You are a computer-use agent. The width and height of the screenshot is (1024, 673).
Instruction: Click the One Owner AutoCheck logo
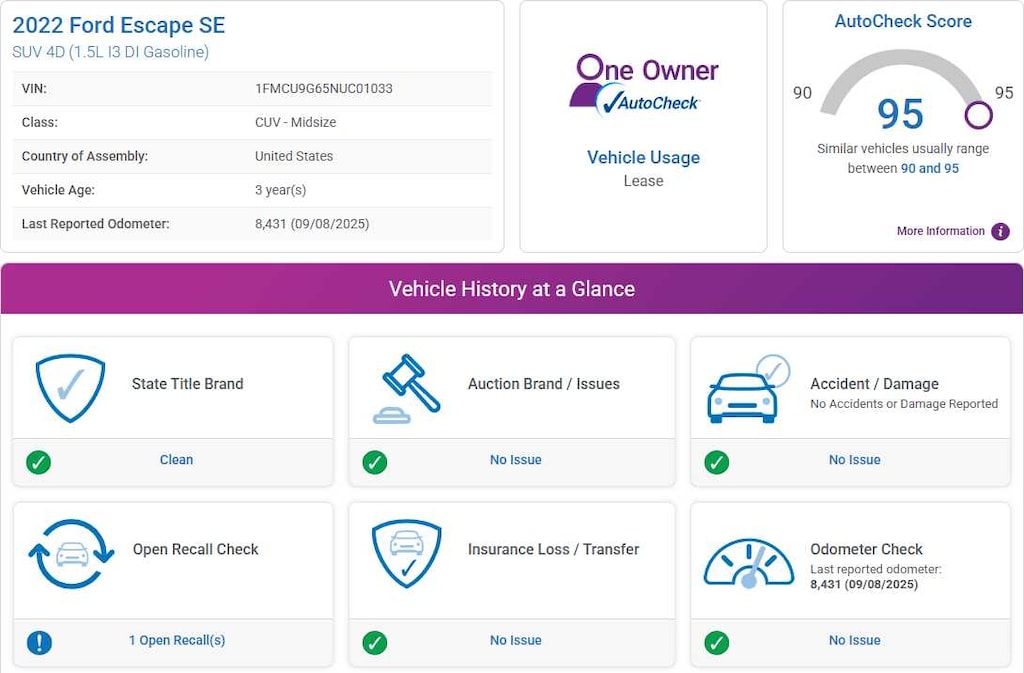click(643, 86)
